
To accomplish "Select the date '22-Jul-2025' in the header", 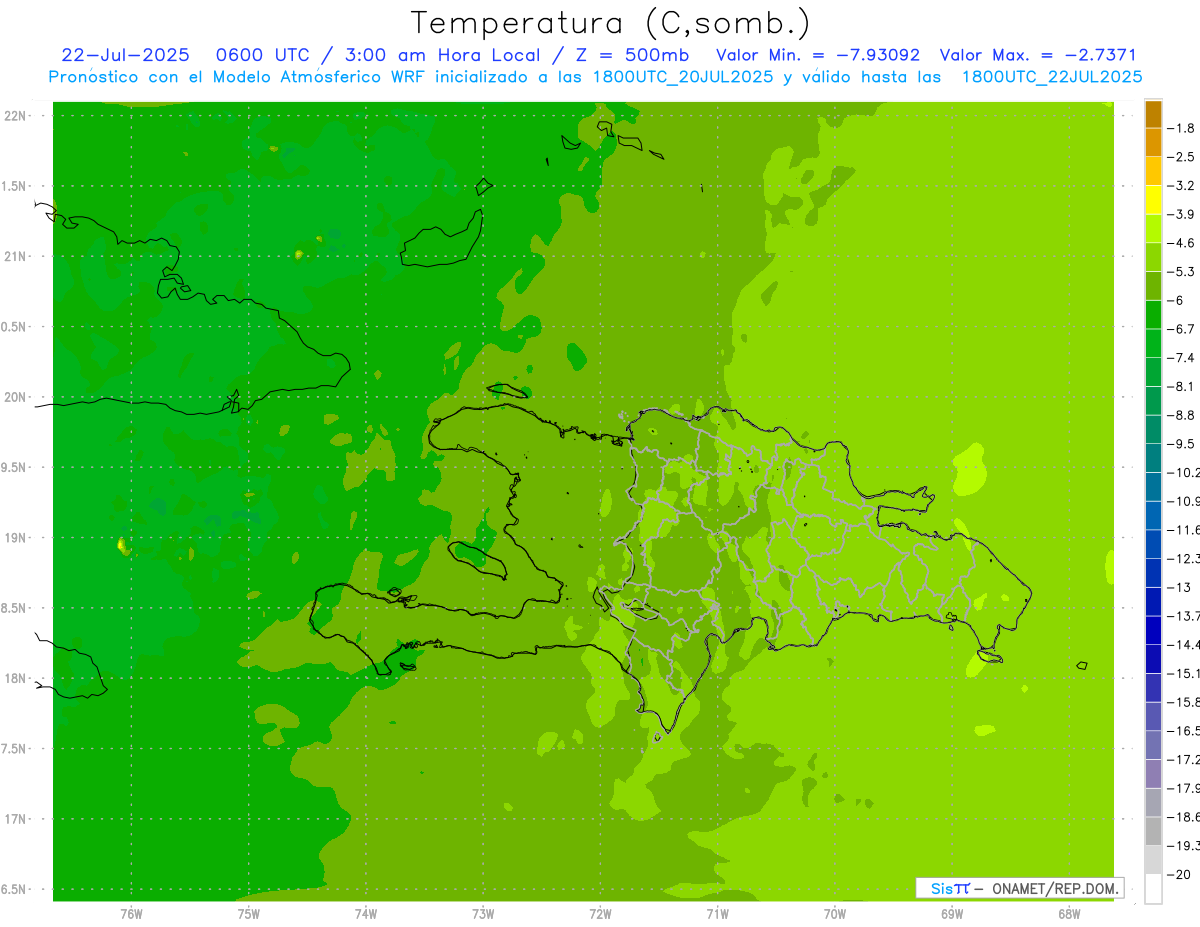I will [125, 55].
